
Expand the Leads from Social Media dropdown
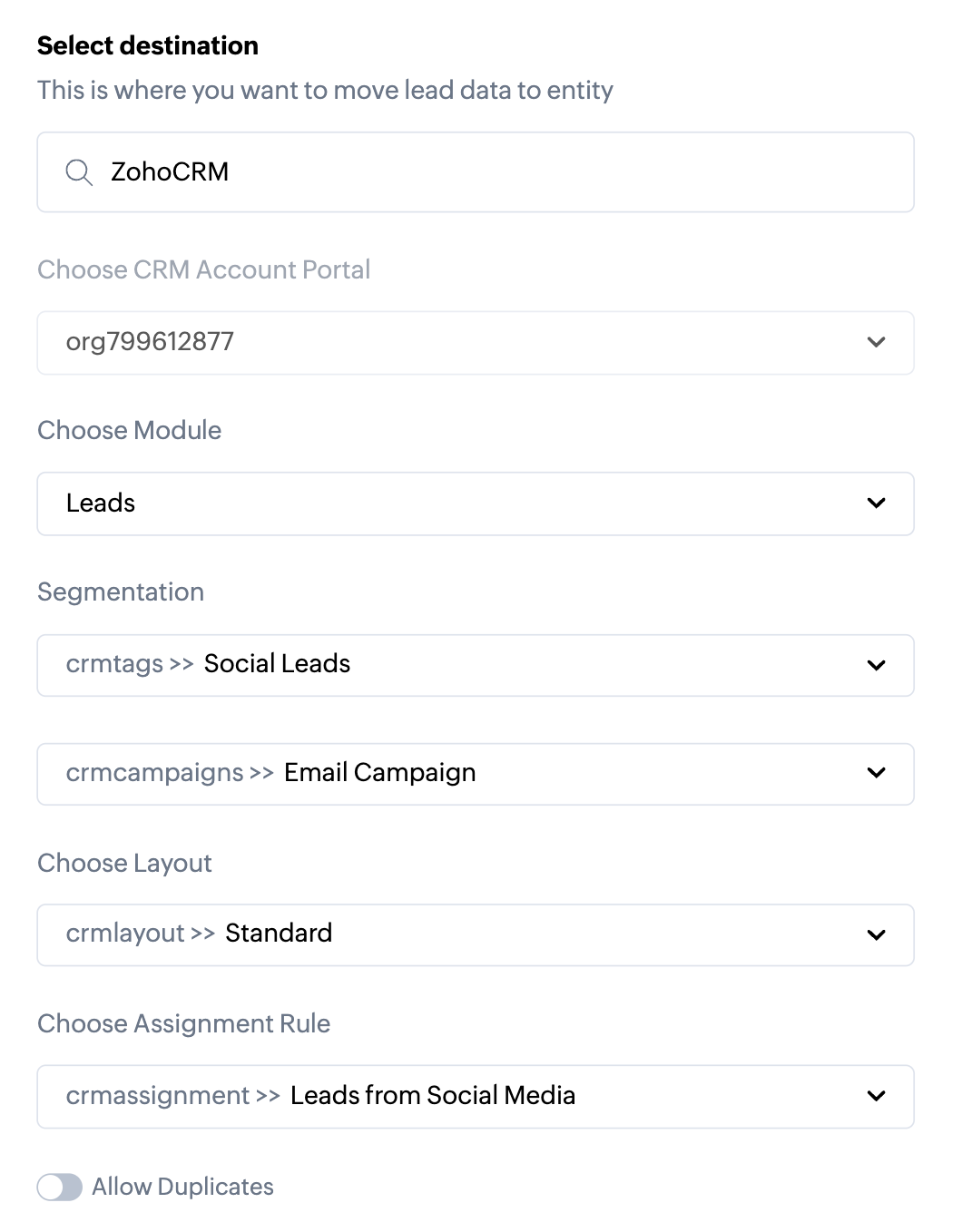454,1096
